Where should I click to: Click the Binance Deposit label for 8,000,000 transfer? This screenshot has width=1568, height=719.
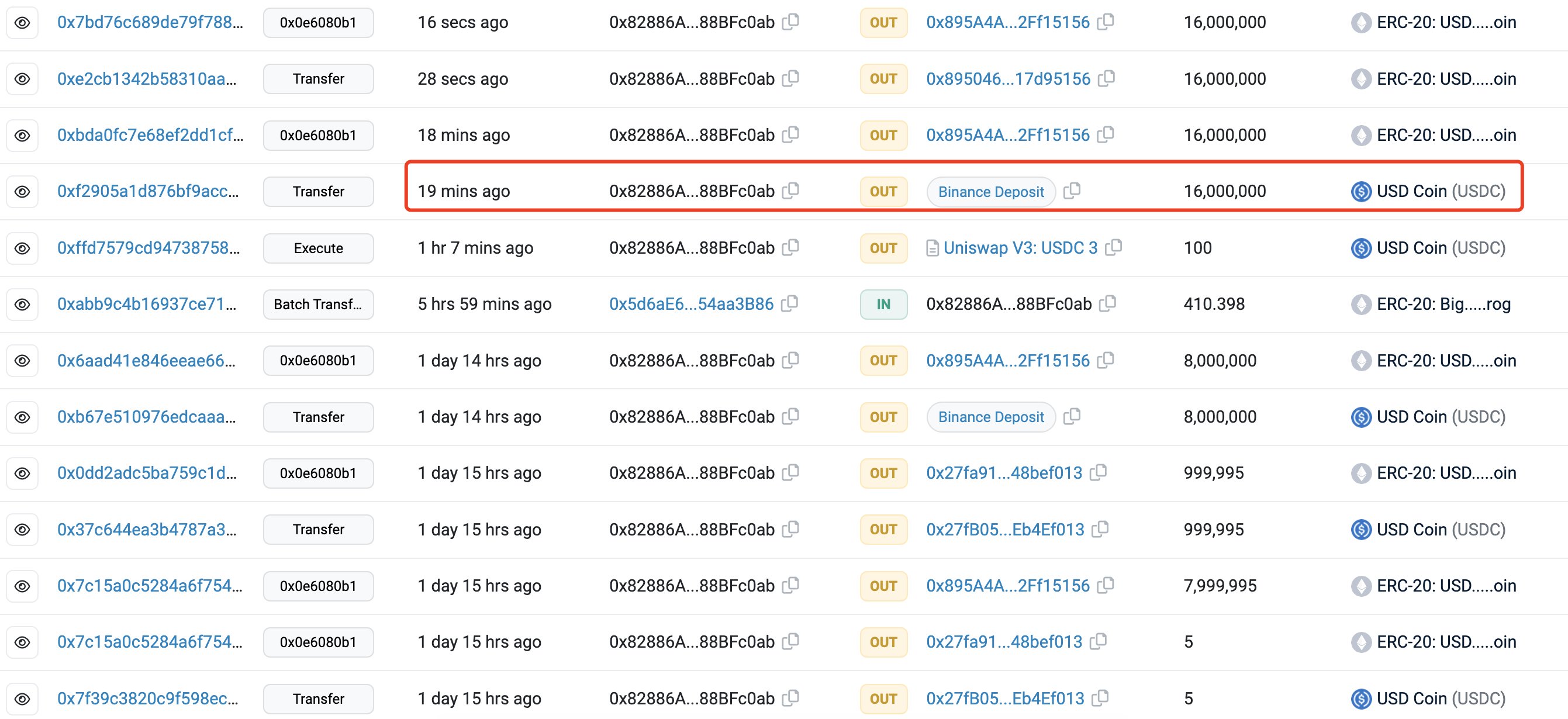pos(990,417)
